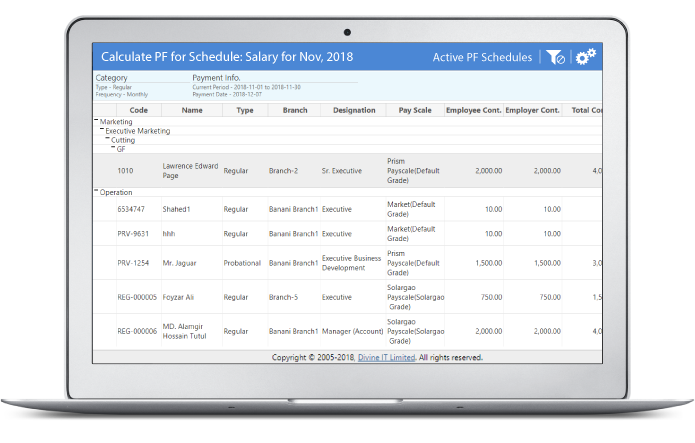Click the Probational type cell
This screenshot has width=695, height=443.
coord(245,263)
